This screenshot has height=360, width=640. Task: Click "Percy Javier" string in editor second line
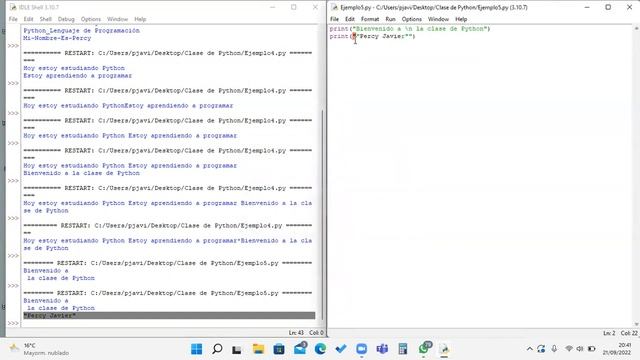(x=383, y=36)
